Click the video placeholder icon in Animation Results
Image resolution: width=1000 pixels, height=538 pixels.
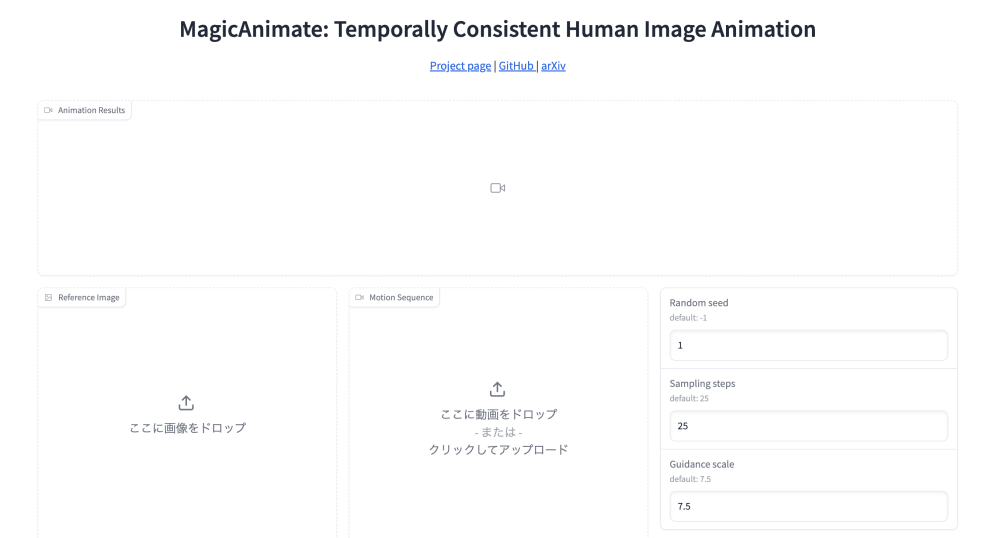[497, 188]
